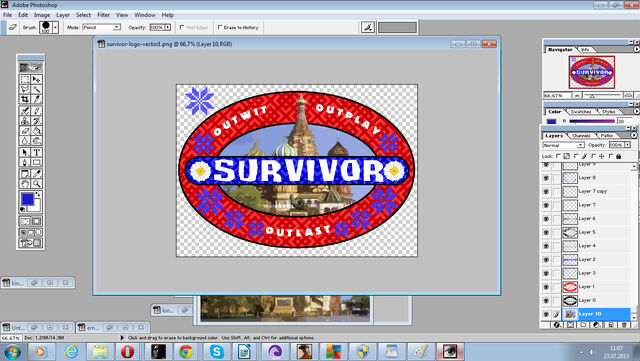Select the Paint Bucket tool
Screen dimensions: 640x361
[x=36, y=131]
